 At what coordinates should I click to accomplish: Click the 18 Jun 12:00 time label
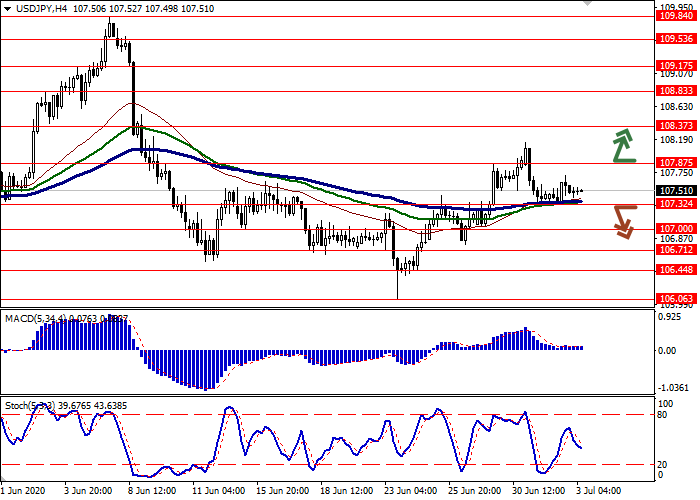pyautogui.click(x=346, y=491)
